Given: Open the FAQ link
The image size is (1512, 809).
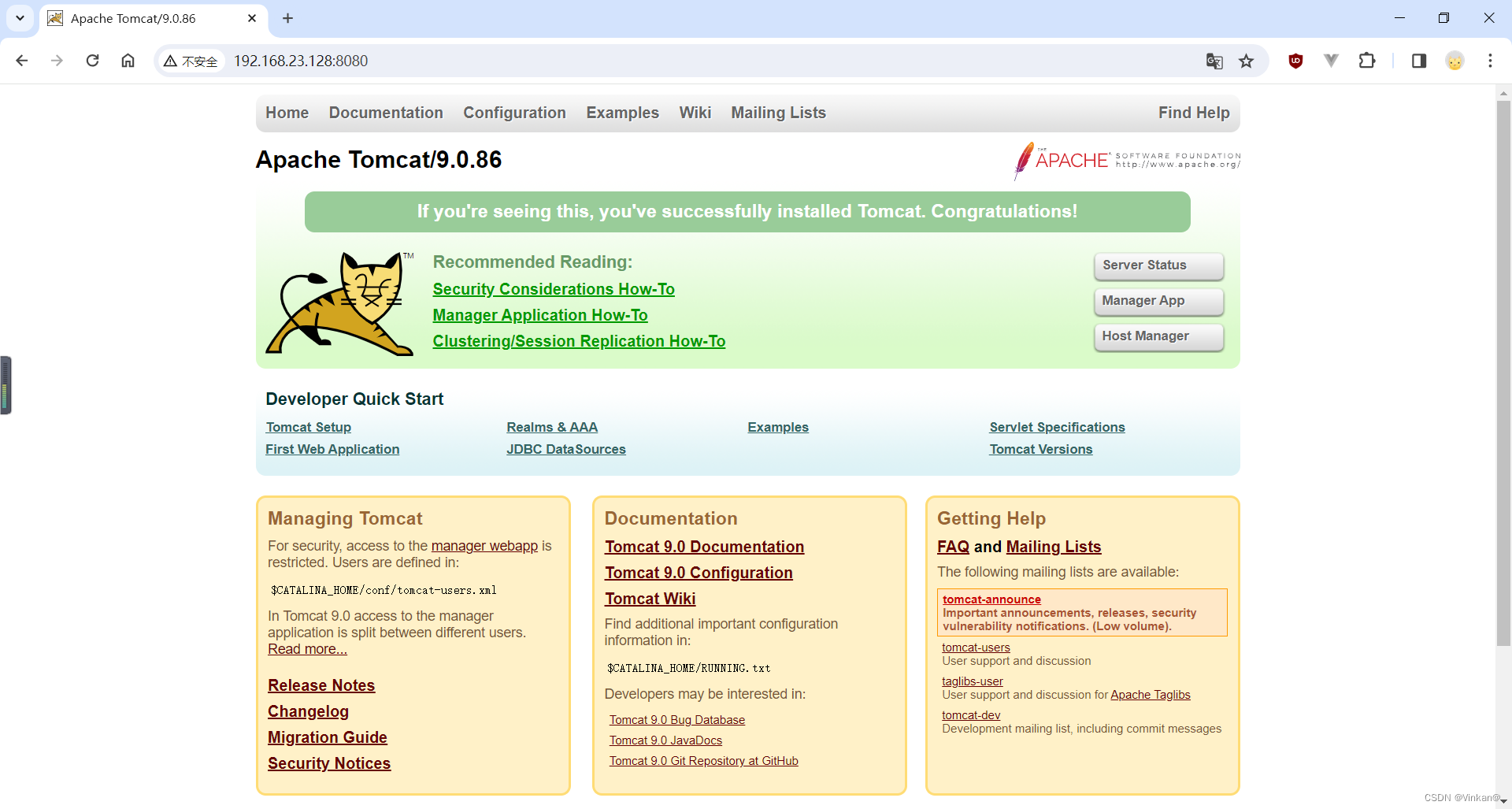Looking at the screenshot, I should [953, 547].
